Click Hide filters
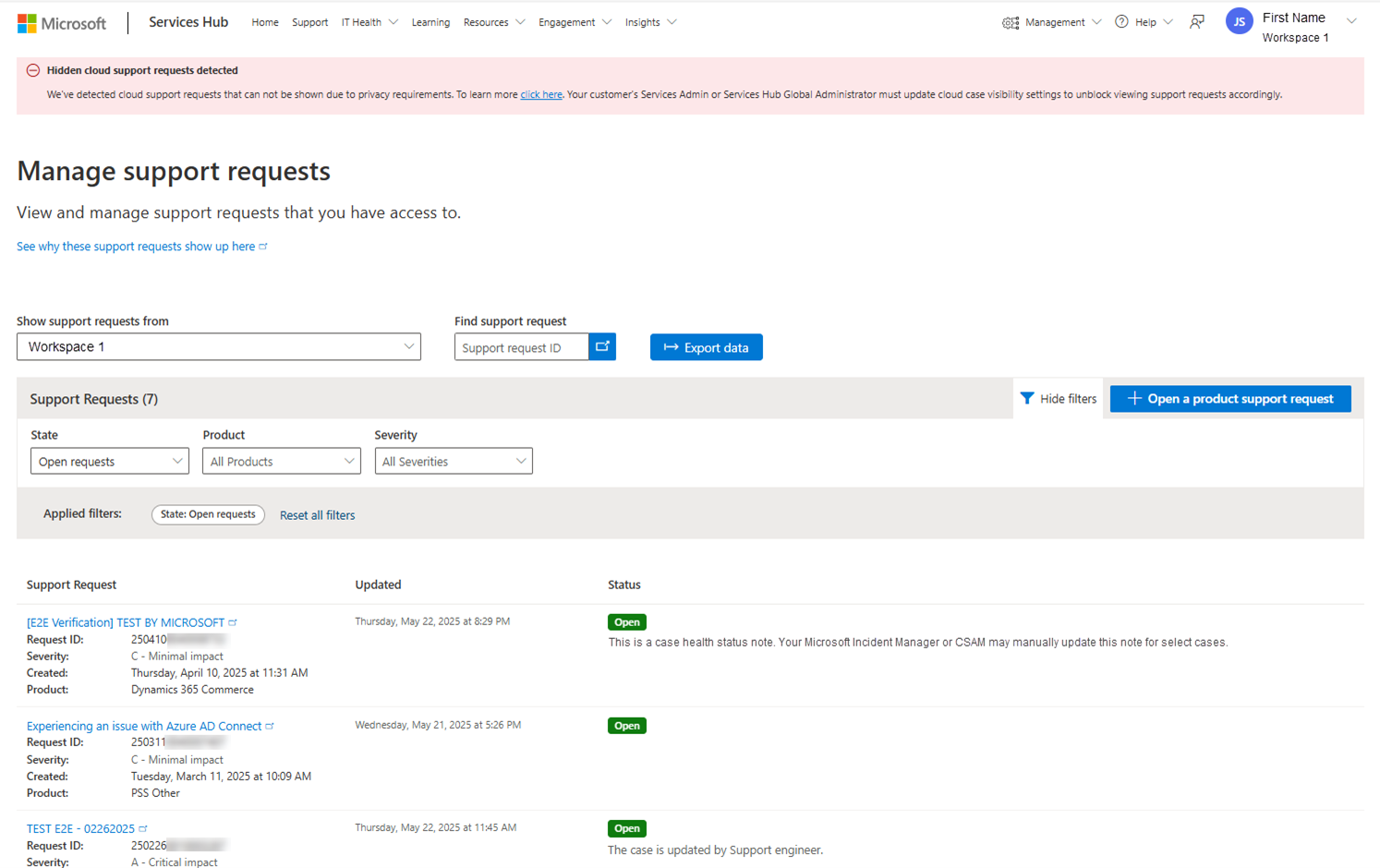The height and width of the screenshot is (868, 1380). click(1059, 398)
